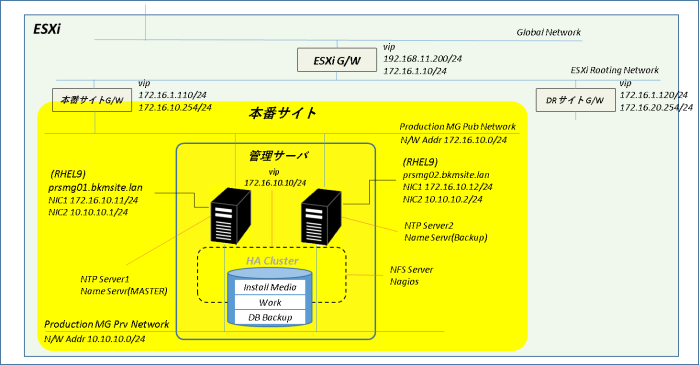Screen dimensions: 700x365
Task: Click the ESXi G/W box
Action: [x=337, y=60]
